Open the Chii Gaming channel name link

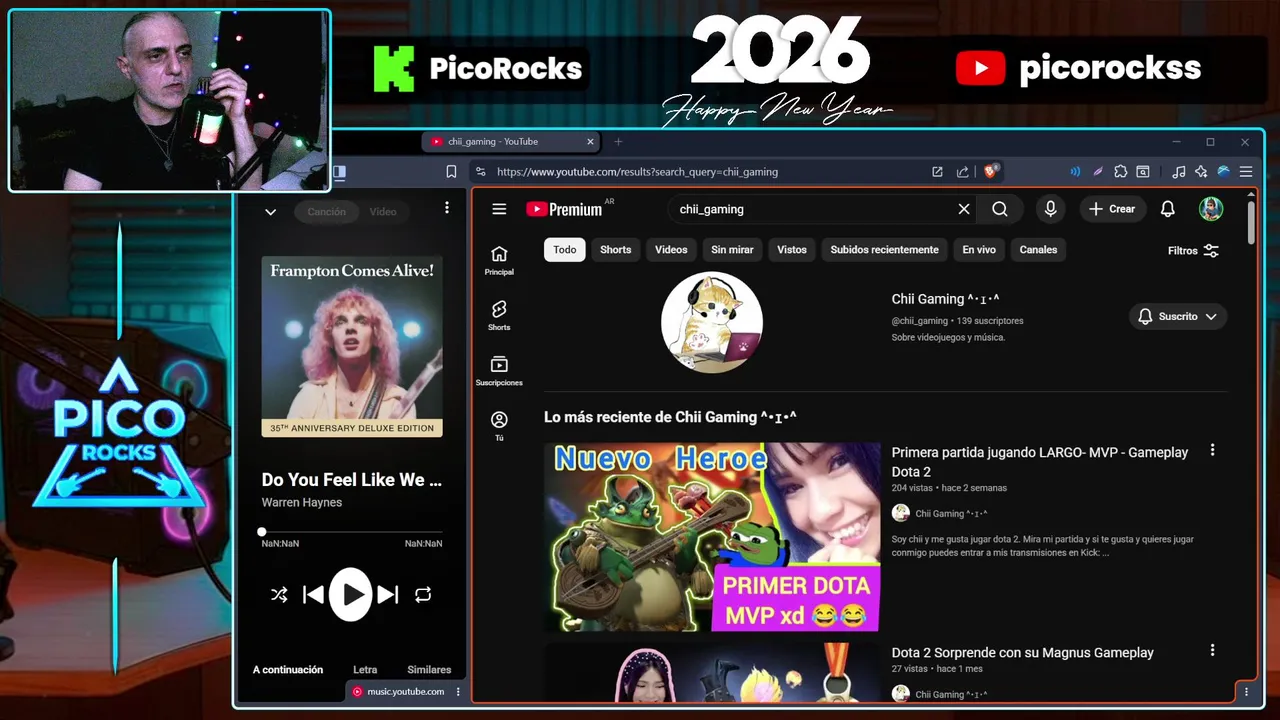pos(945,299)
